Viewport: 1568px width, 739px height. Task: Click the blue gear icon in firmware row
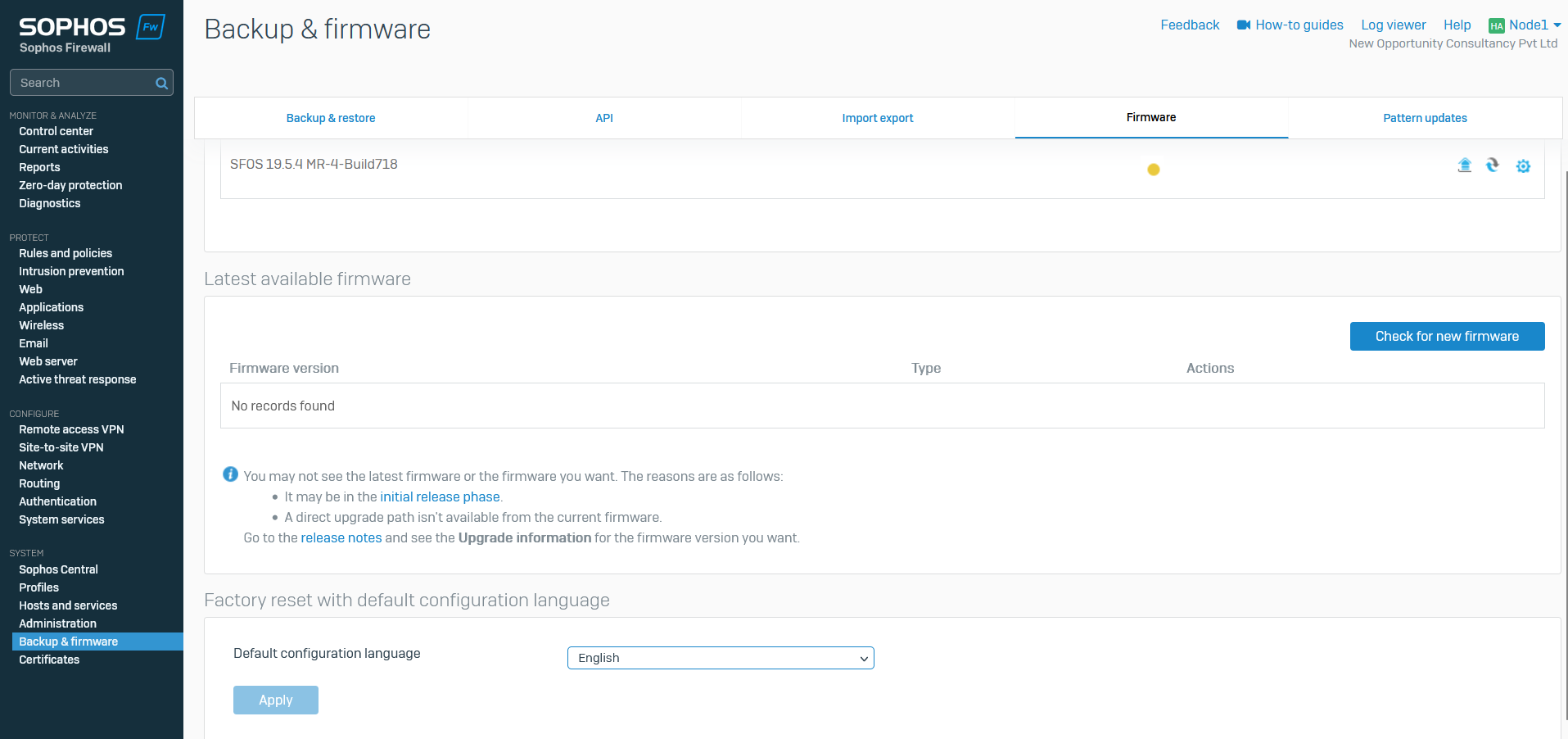pyautogui.click(x=1523, y=166)
